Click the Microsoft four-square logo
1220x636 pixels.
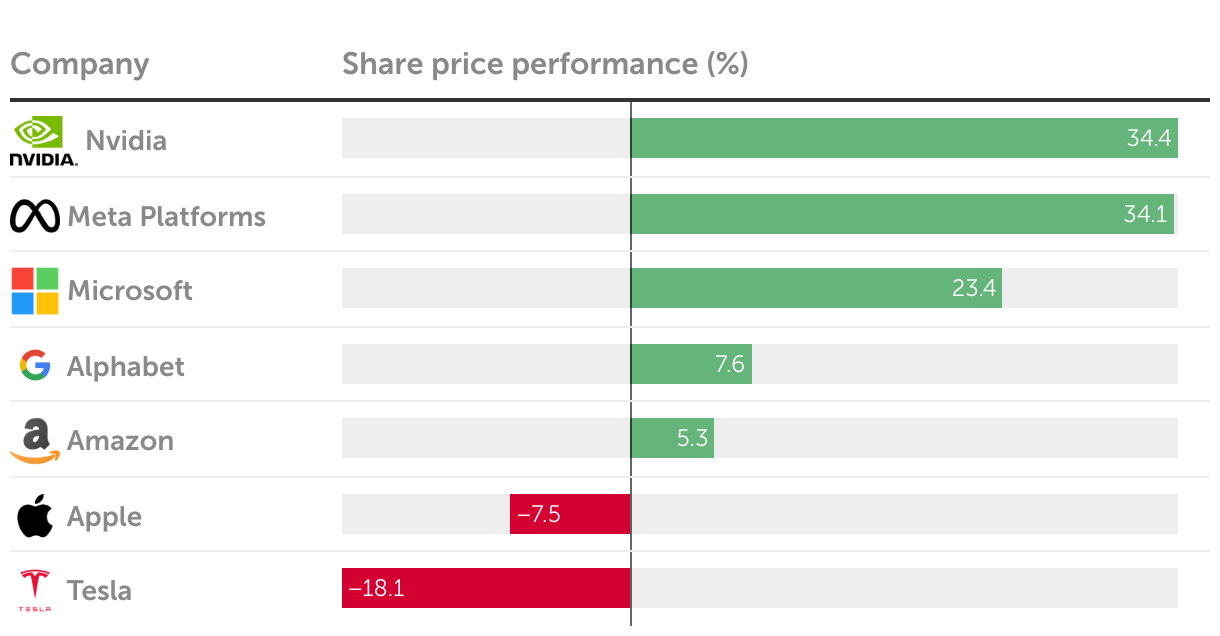35,291
